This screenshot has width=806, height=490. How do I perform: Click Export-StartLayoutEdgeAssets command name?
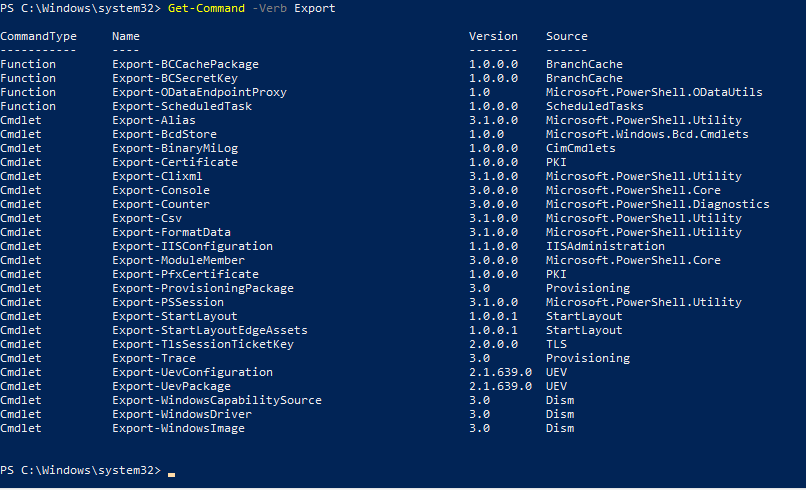(x=210, y=330)
